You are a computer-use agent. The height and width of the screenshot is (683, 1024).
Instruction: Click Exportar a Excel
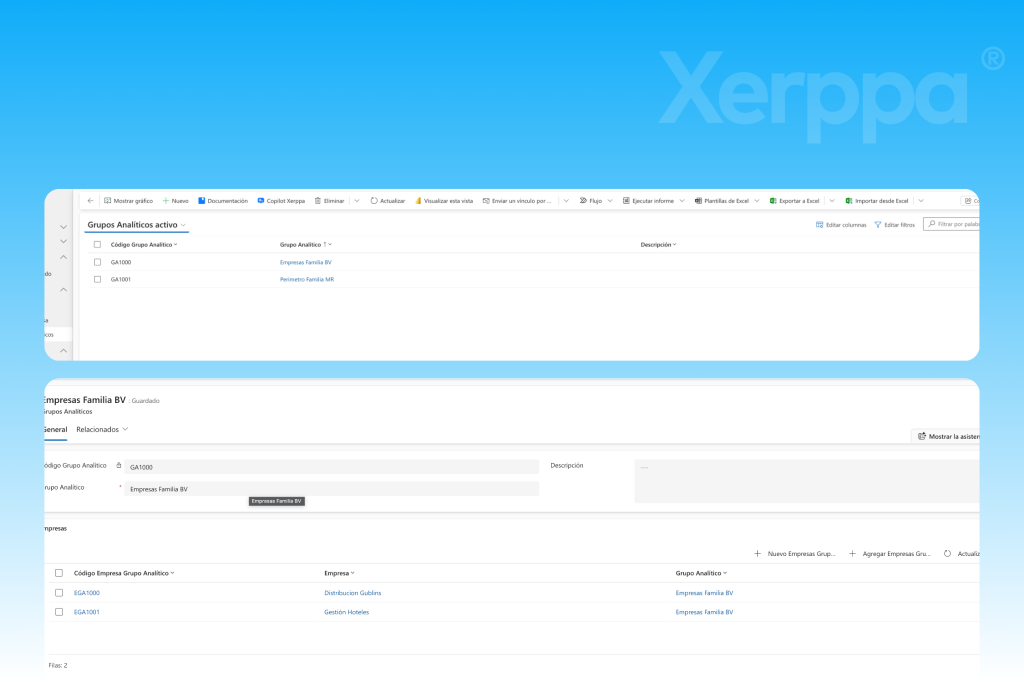794,200
